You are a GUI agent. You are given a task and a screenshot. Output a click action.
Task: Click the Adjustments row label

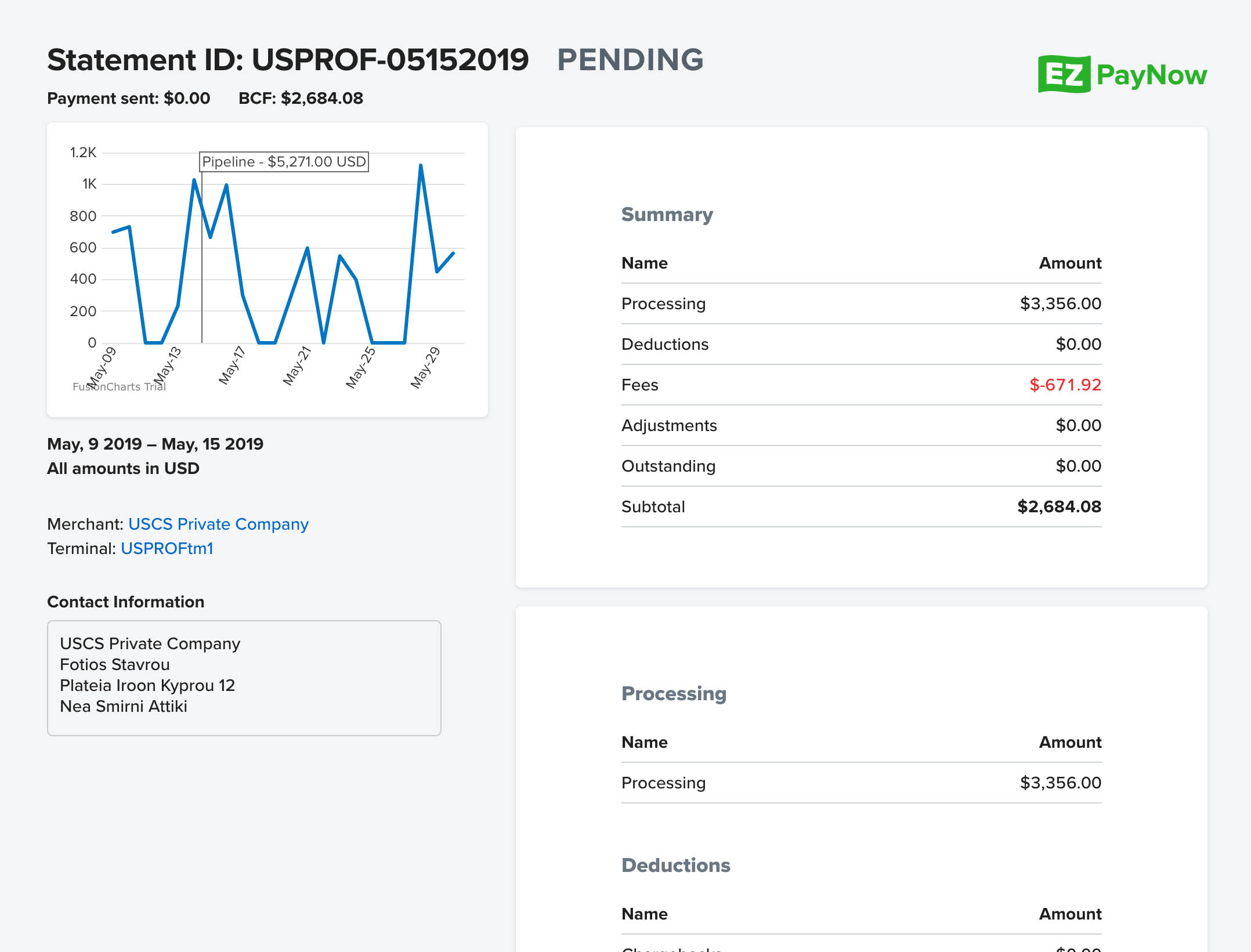click(670, 425)
